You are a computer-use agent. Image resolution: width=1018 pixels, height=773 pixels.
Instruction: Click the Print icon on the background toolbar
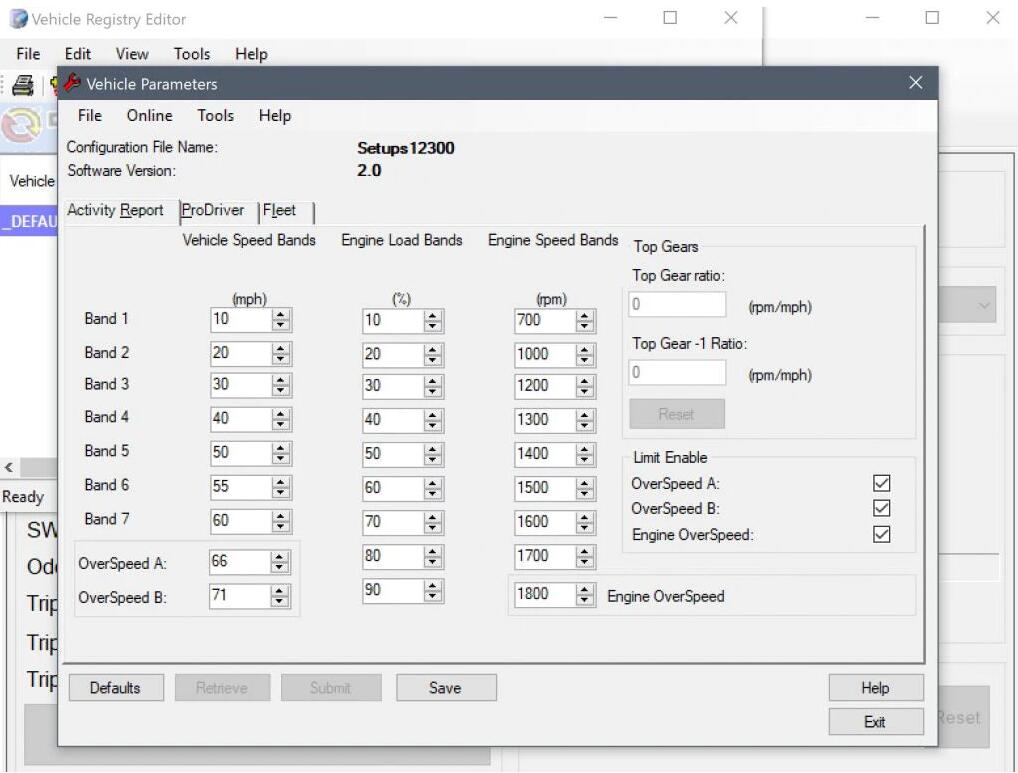[22, 86]
